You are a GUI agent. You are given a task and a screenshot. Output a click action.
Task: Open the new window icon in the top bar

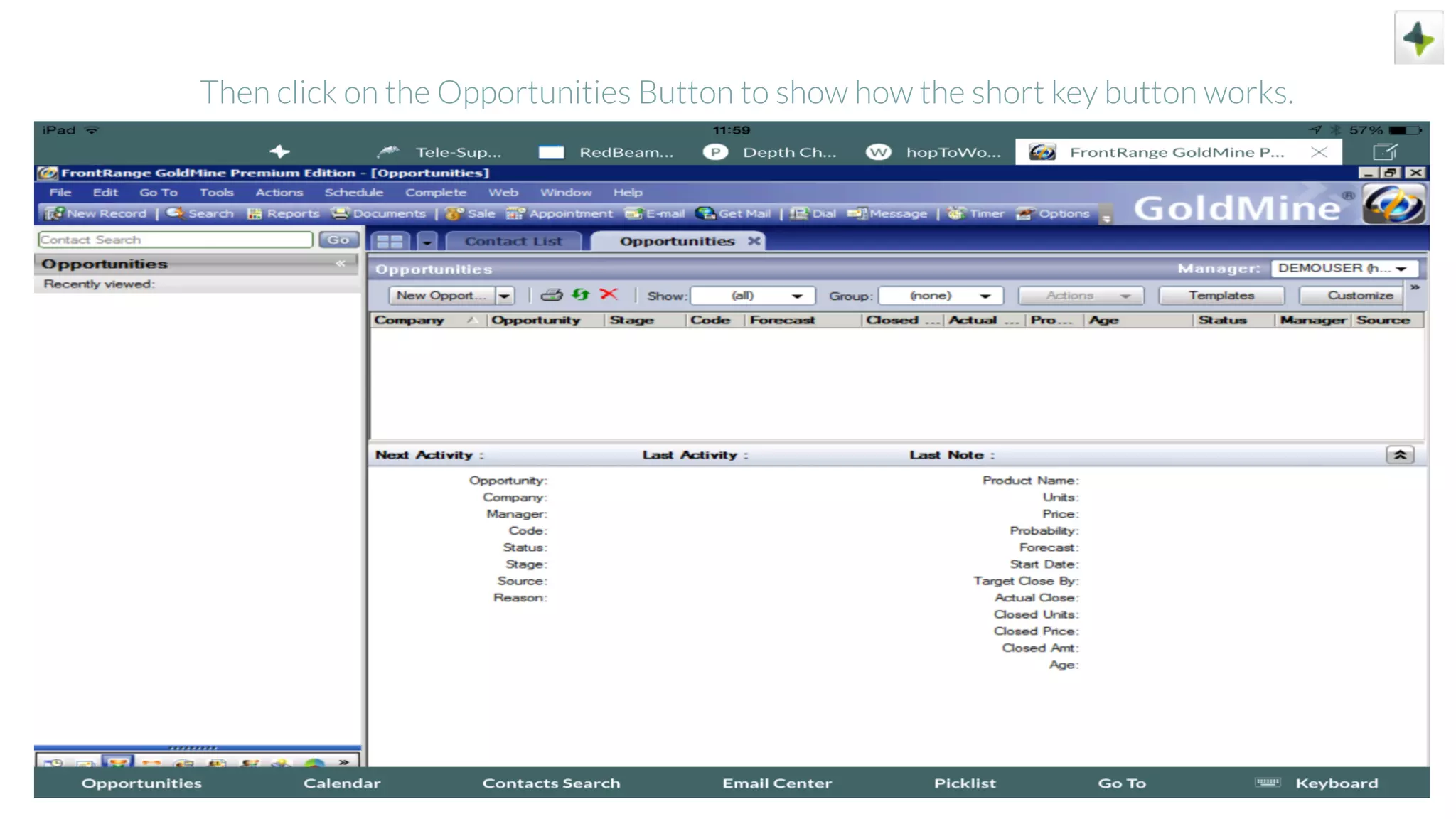(x=1385, y=151)
